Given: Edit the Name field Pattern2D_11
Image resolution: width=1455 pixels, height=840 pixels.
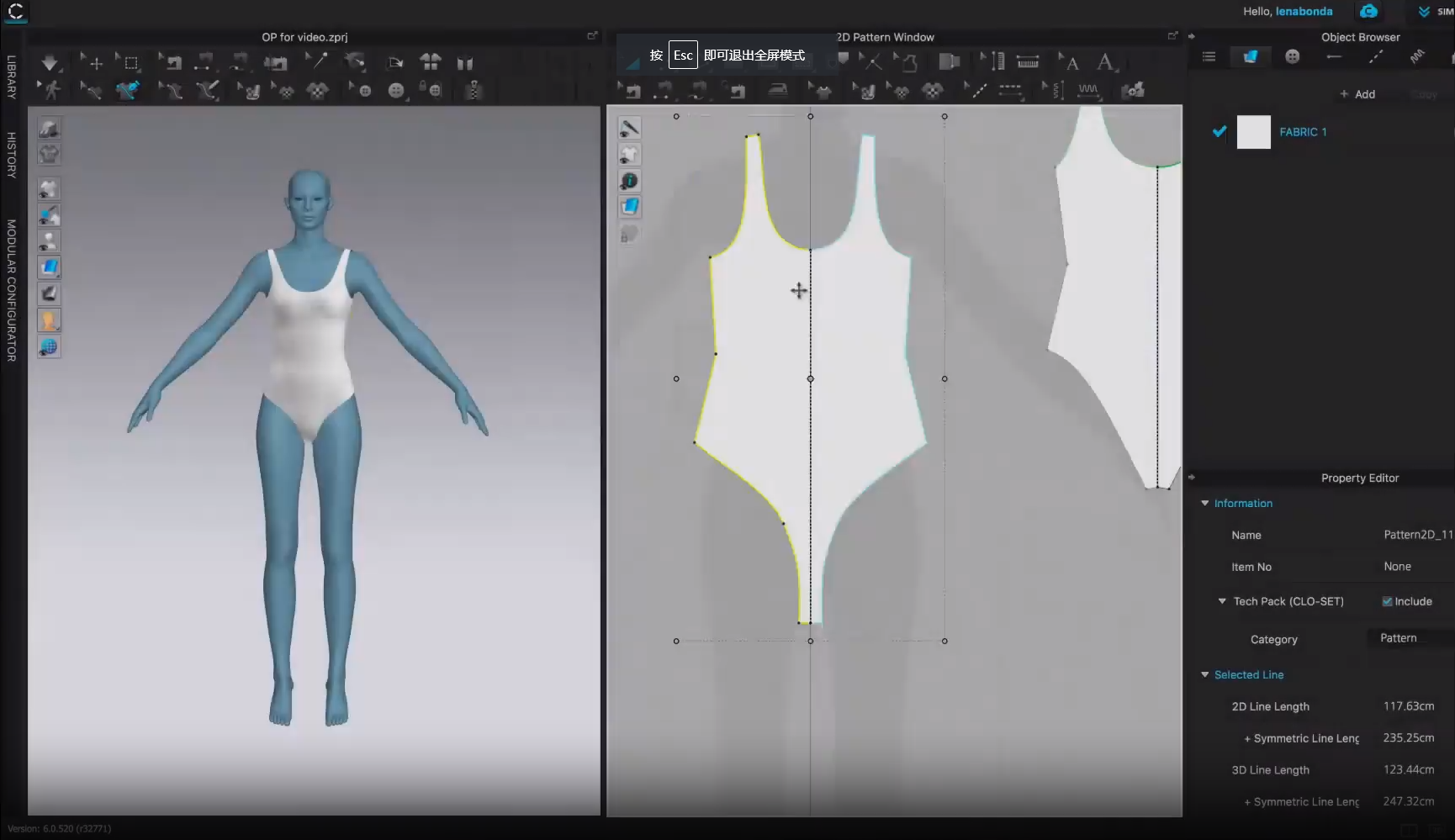Looking at the screenshot, I should pos(1417,535).
